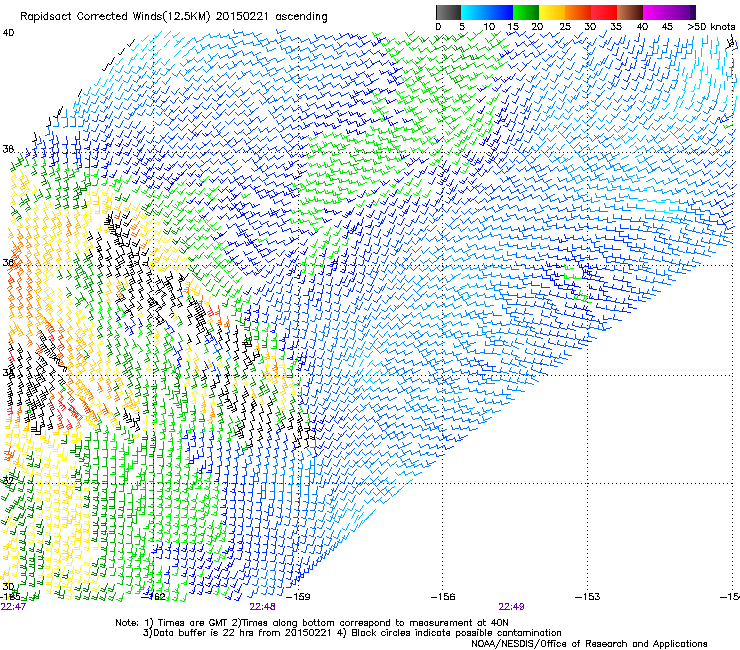Select the yellow 20-25 knots legend segment

552,12
